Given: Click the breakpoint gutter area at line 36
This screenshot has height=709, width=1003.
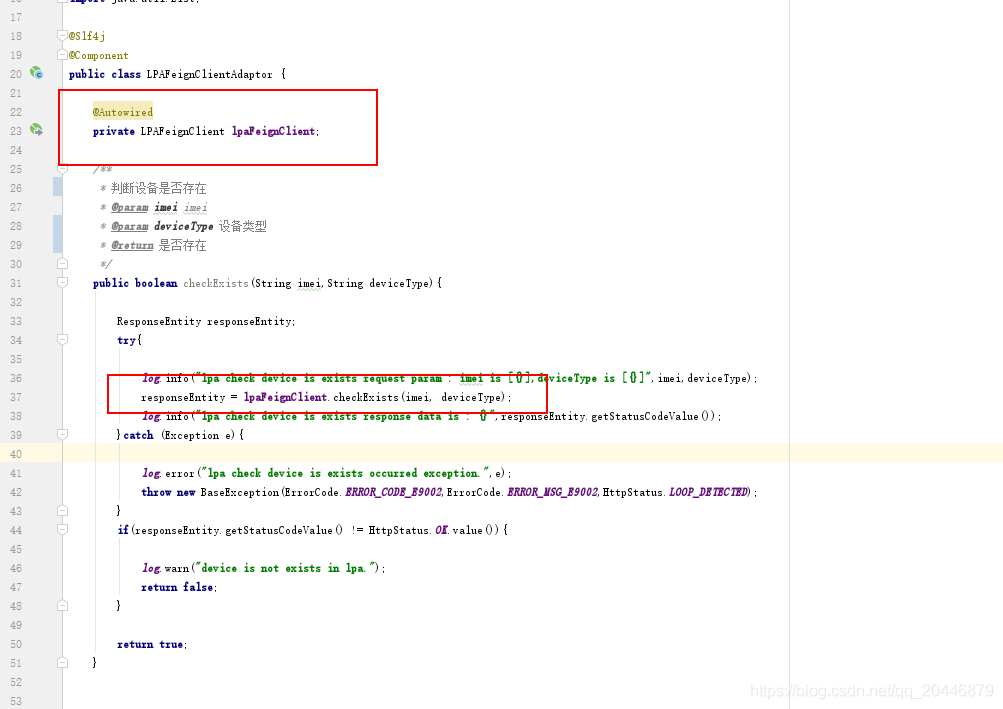Looking at the screenshot, I should [40, 378].
